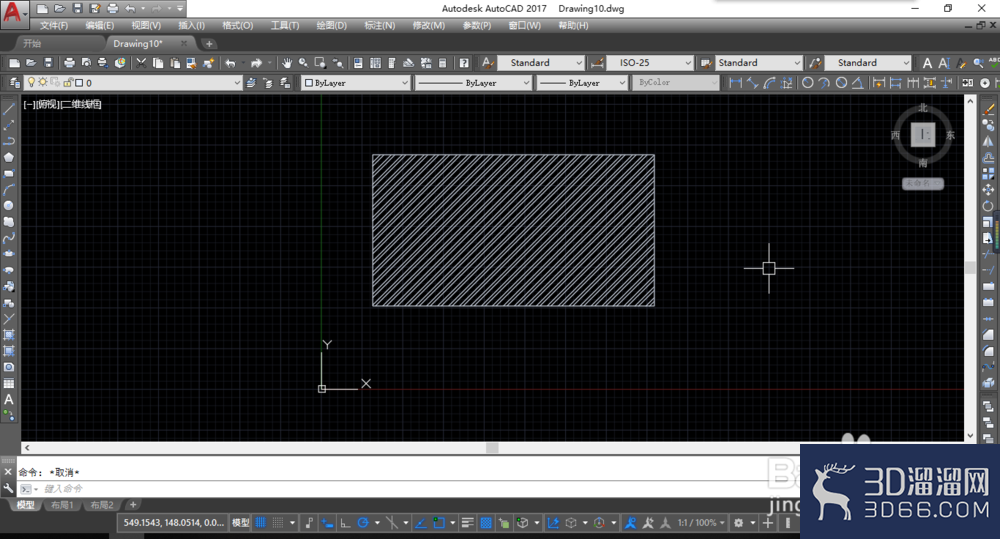Expand the ISO-25 dimension style dropdown
Image resolution: width=1000 pixels, height=539 pixels.
tap(688, 63)
